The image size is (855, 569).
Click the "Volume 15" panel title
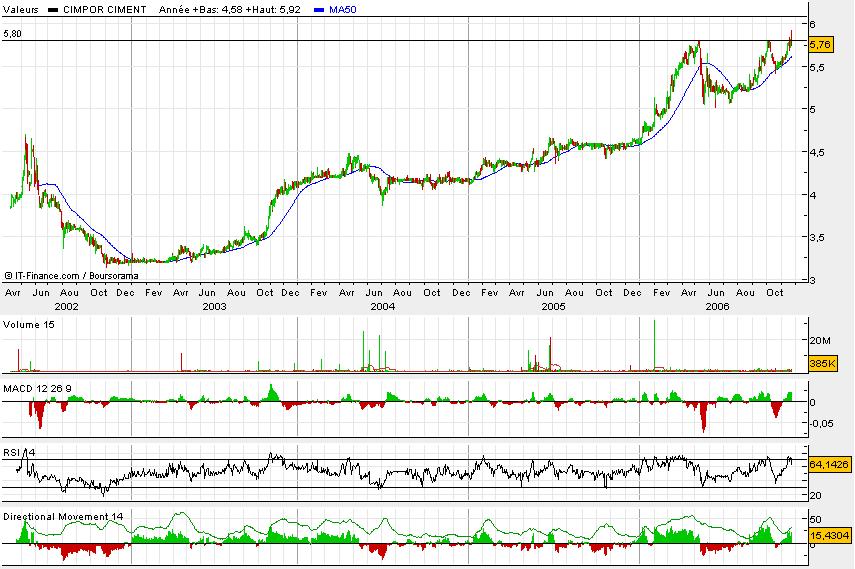29,325
